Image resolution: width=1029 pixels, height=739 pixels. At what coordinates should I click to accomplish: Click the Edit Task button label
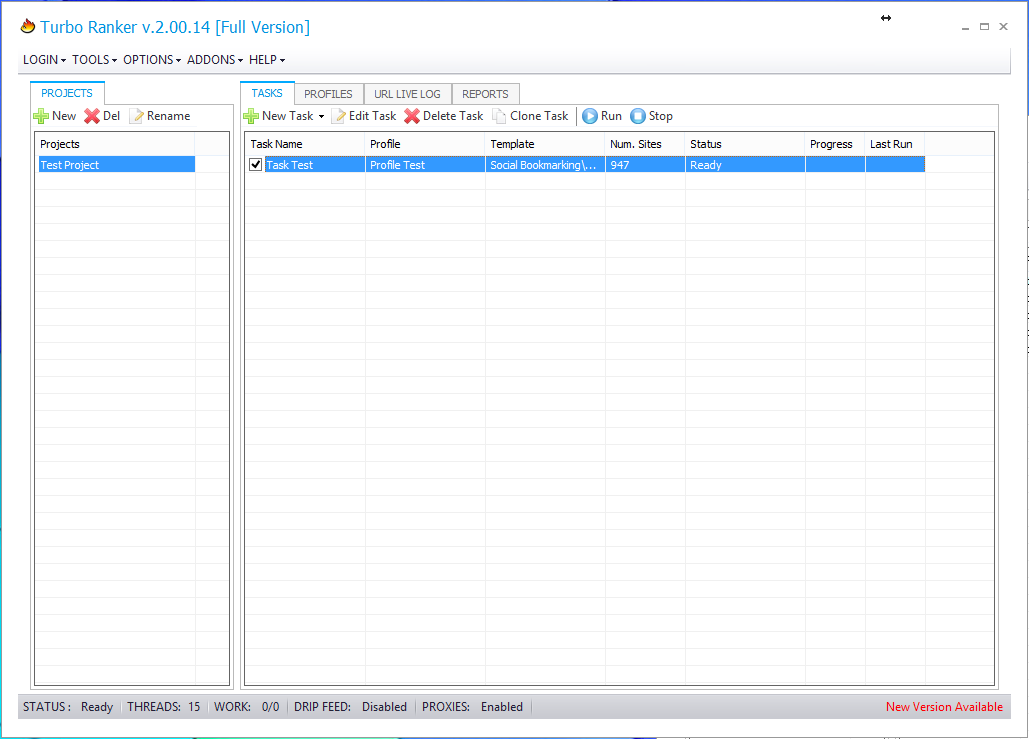click(373, 116)
